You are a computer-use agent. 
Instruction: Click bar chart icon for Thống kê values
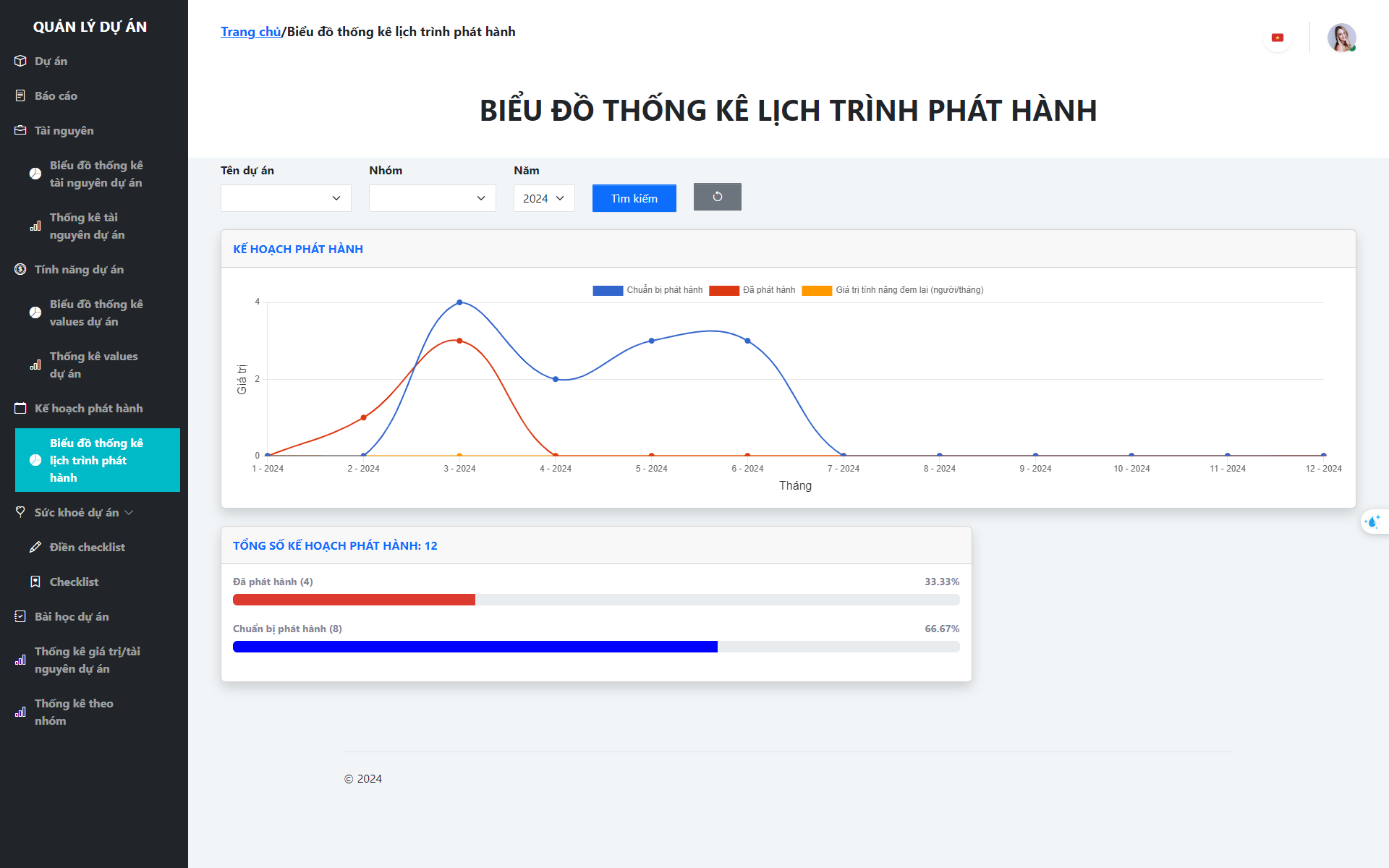coord(35,365)
